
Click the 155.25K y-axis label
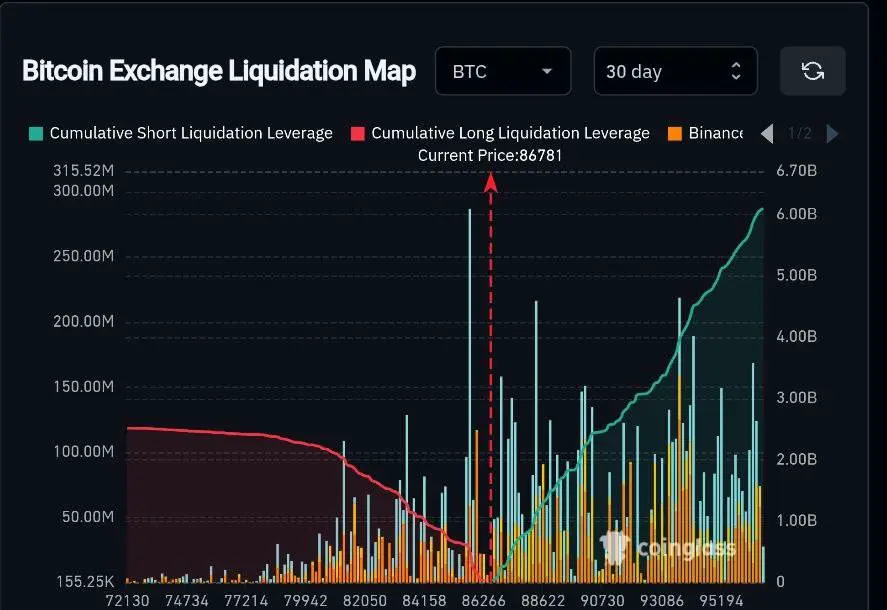pos(85,582)
